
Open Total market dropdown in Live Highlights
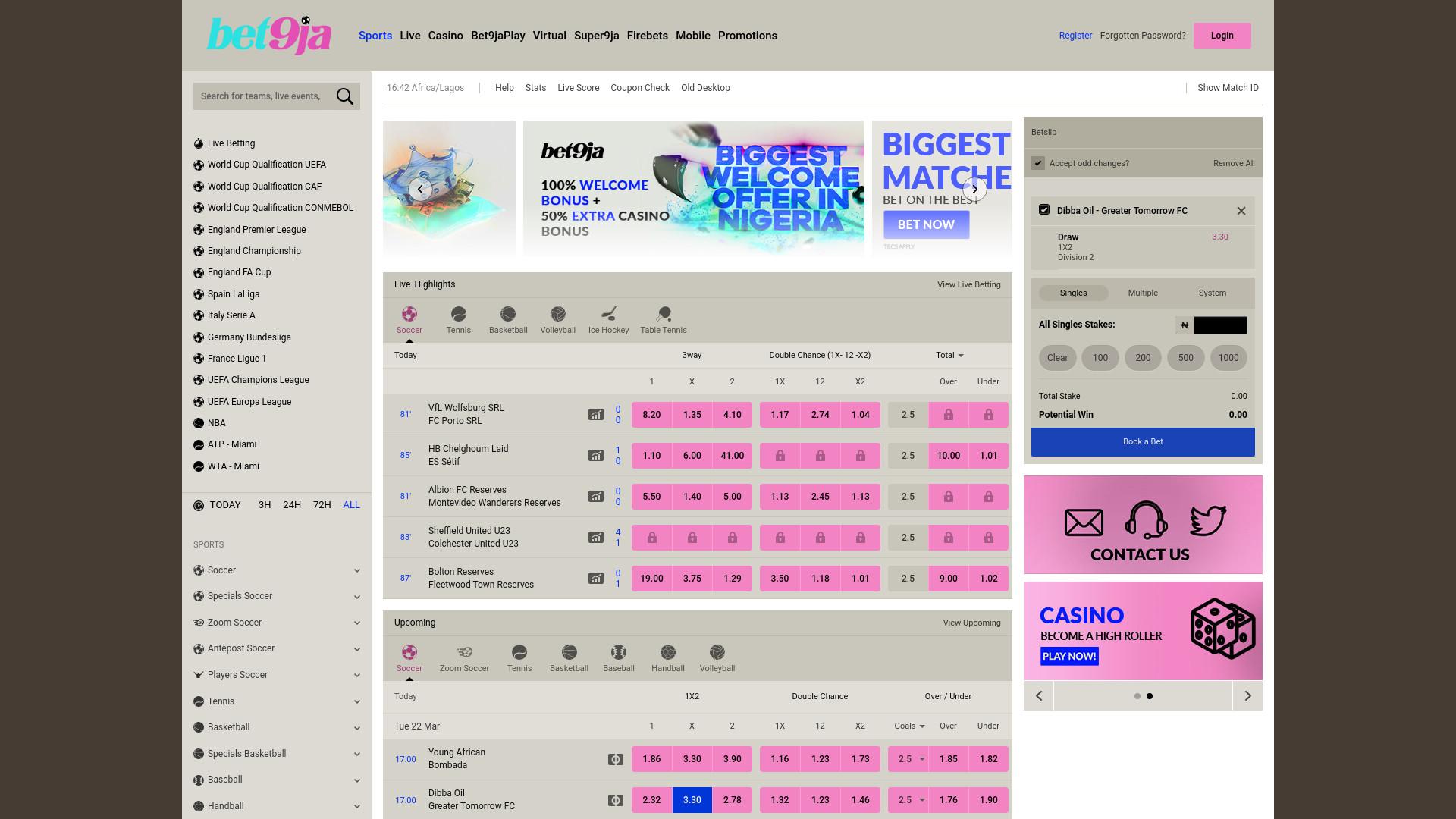pos(949,355)
